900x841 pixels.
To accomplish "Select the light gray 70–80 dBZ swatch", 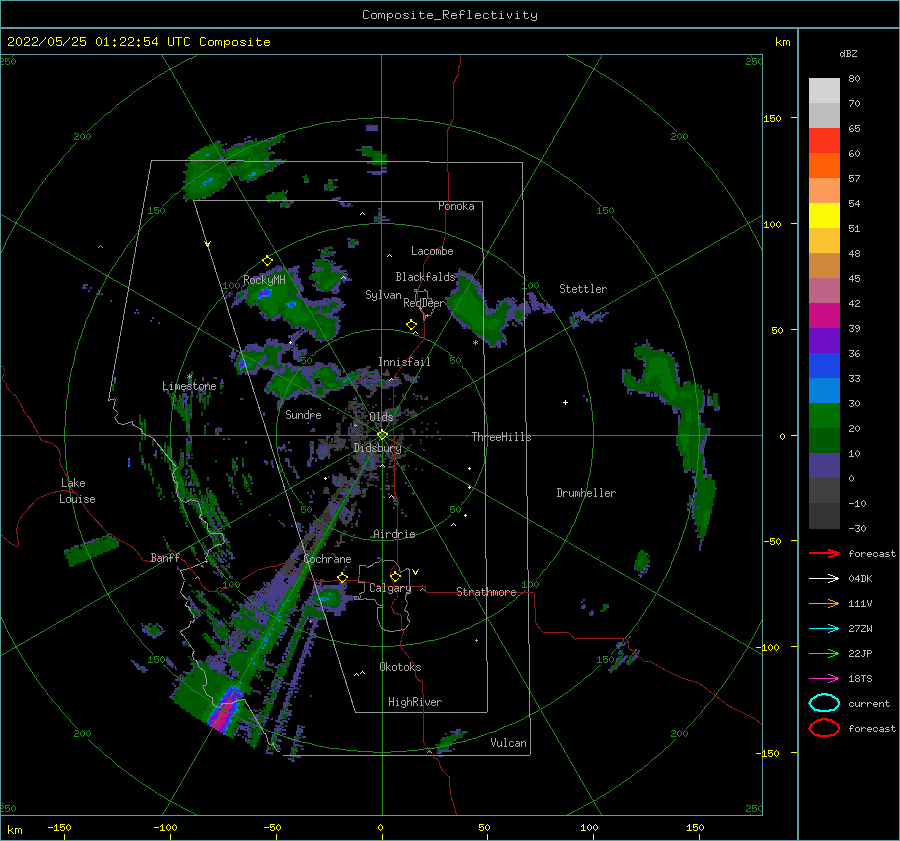I will pos(824,90).
